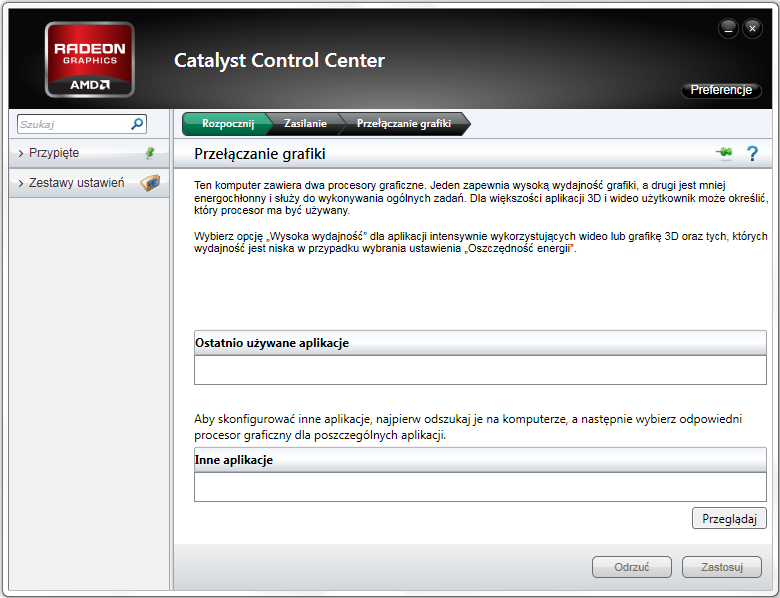This screenshot has height=598, width=780.
Task: Click the Ostatnio używane aplikacje header
Action: (x=480, y=343)
